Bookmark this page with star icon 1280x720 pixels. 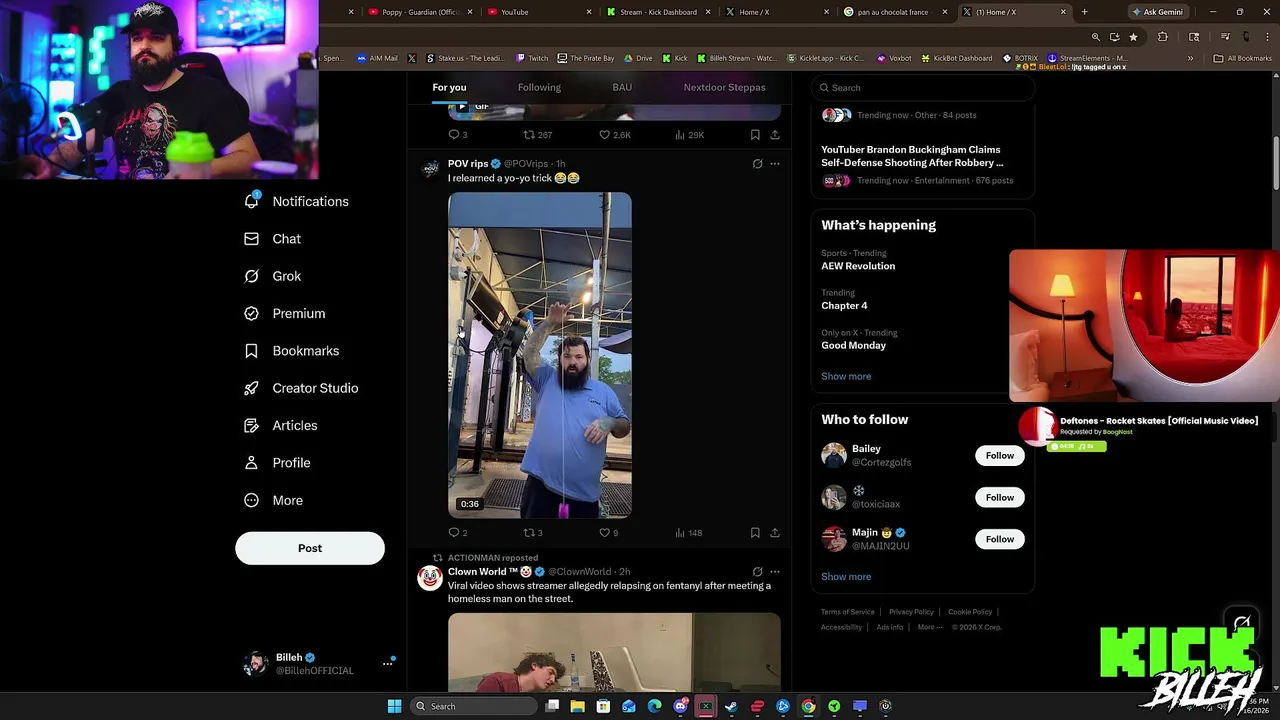tap(1133, 37)
